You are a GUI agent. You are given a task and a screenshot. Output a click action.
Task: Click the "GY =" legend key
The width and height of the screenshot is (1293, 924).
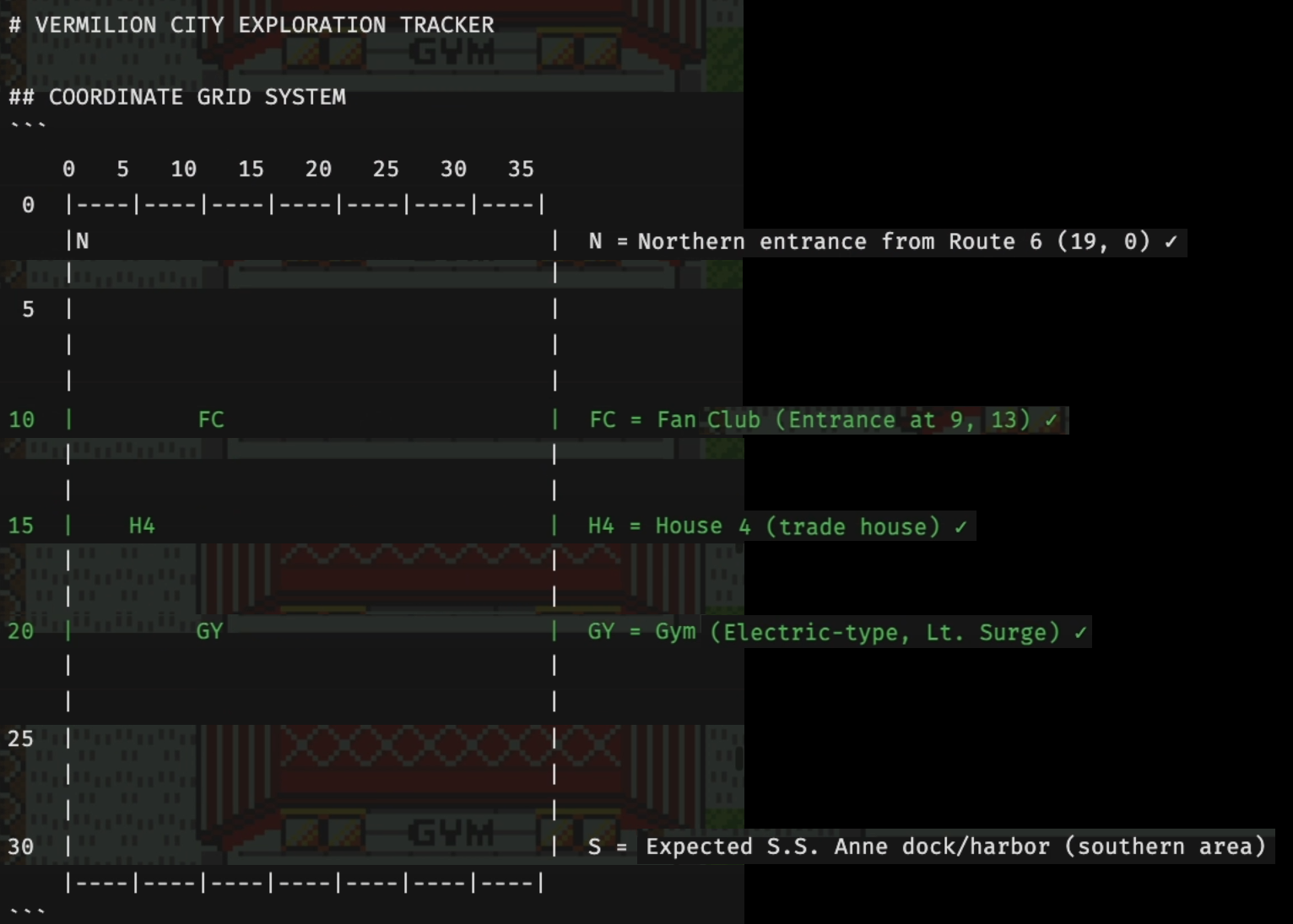point(614,632)
